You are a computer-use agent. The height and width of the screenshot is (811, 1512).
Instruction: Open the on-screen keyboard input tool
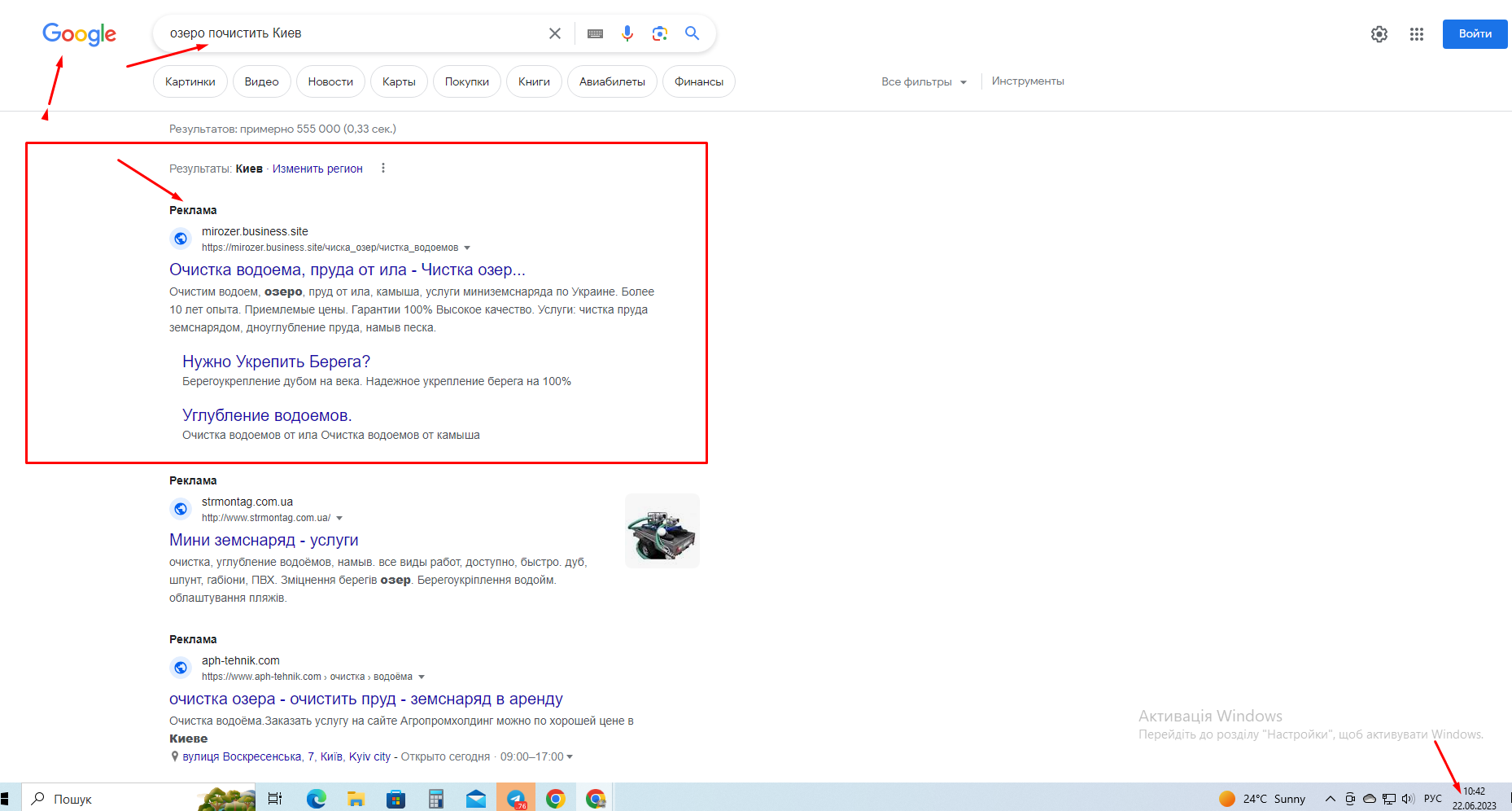(595, 33)
